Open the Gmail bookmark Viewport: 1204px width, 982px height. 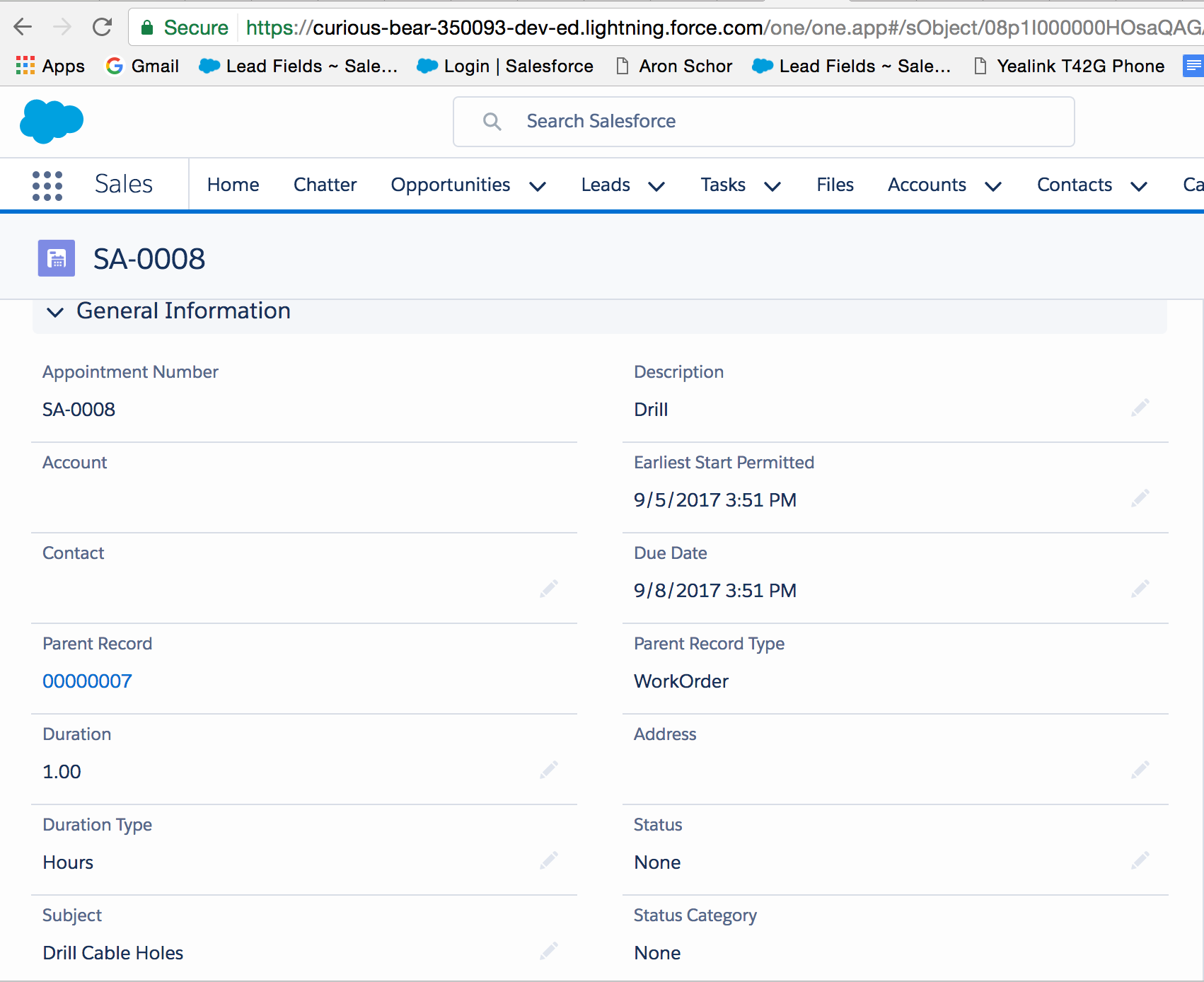(x=142, y=66)
